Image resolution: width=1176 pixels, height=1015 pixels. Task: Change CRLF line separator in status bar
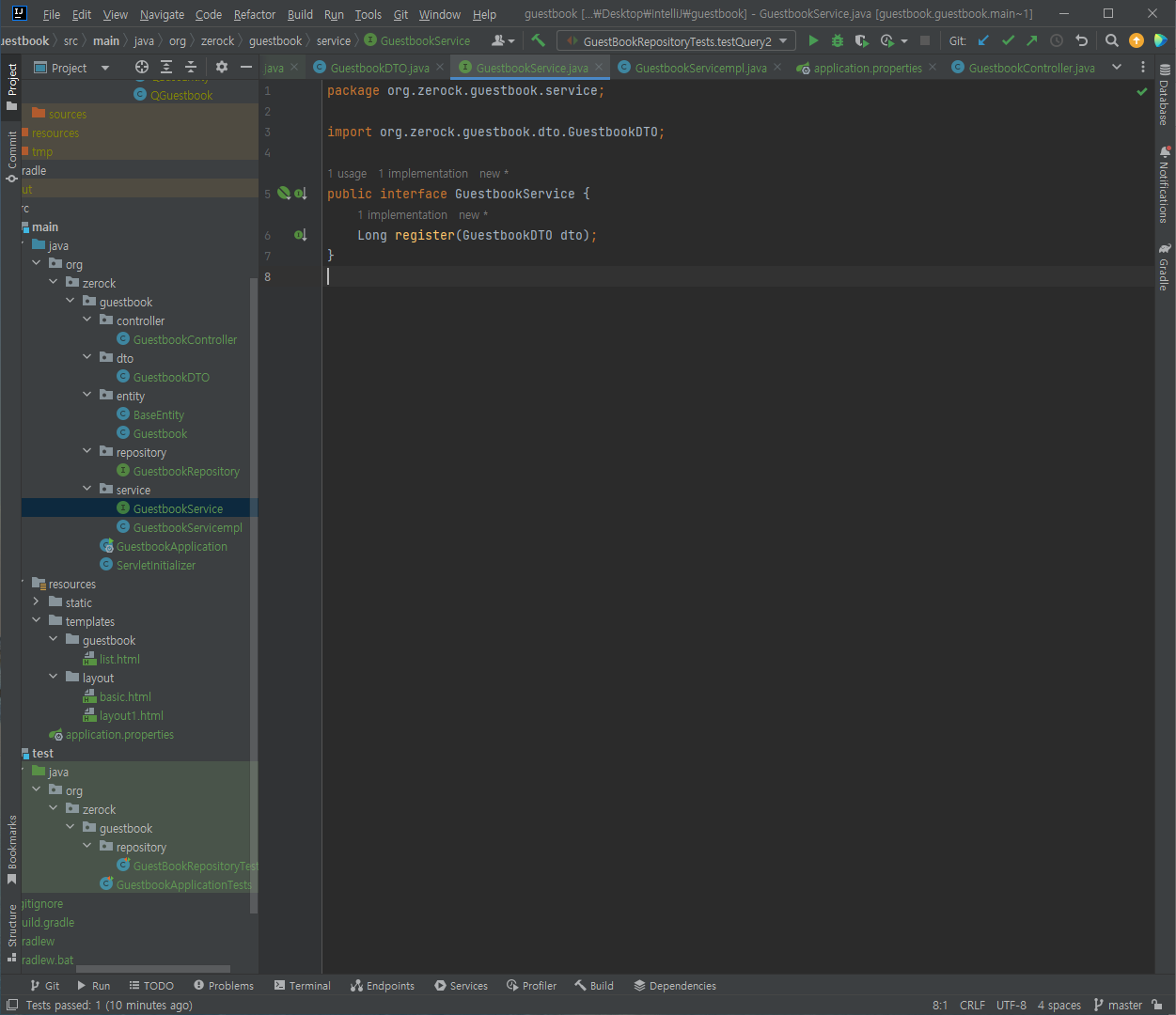point(972,1005)
